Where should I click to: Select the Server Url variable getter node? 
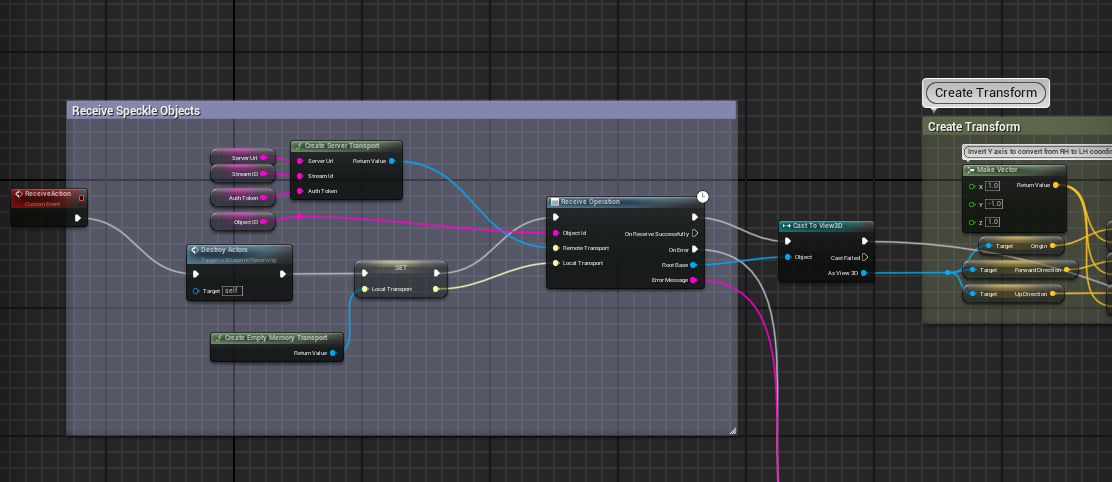(243, 157)
